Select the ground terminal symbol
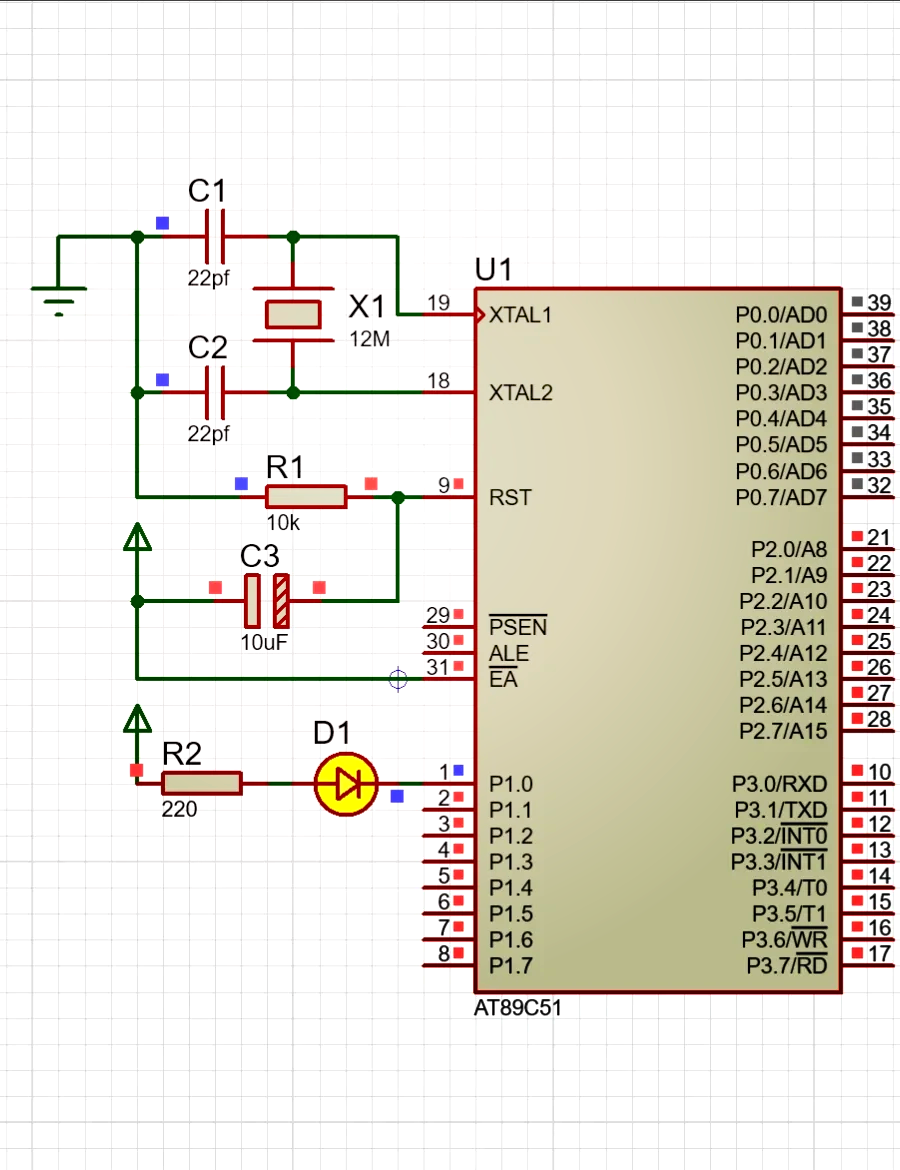This screenshot has height=1170, width=900. coord(58,300)
